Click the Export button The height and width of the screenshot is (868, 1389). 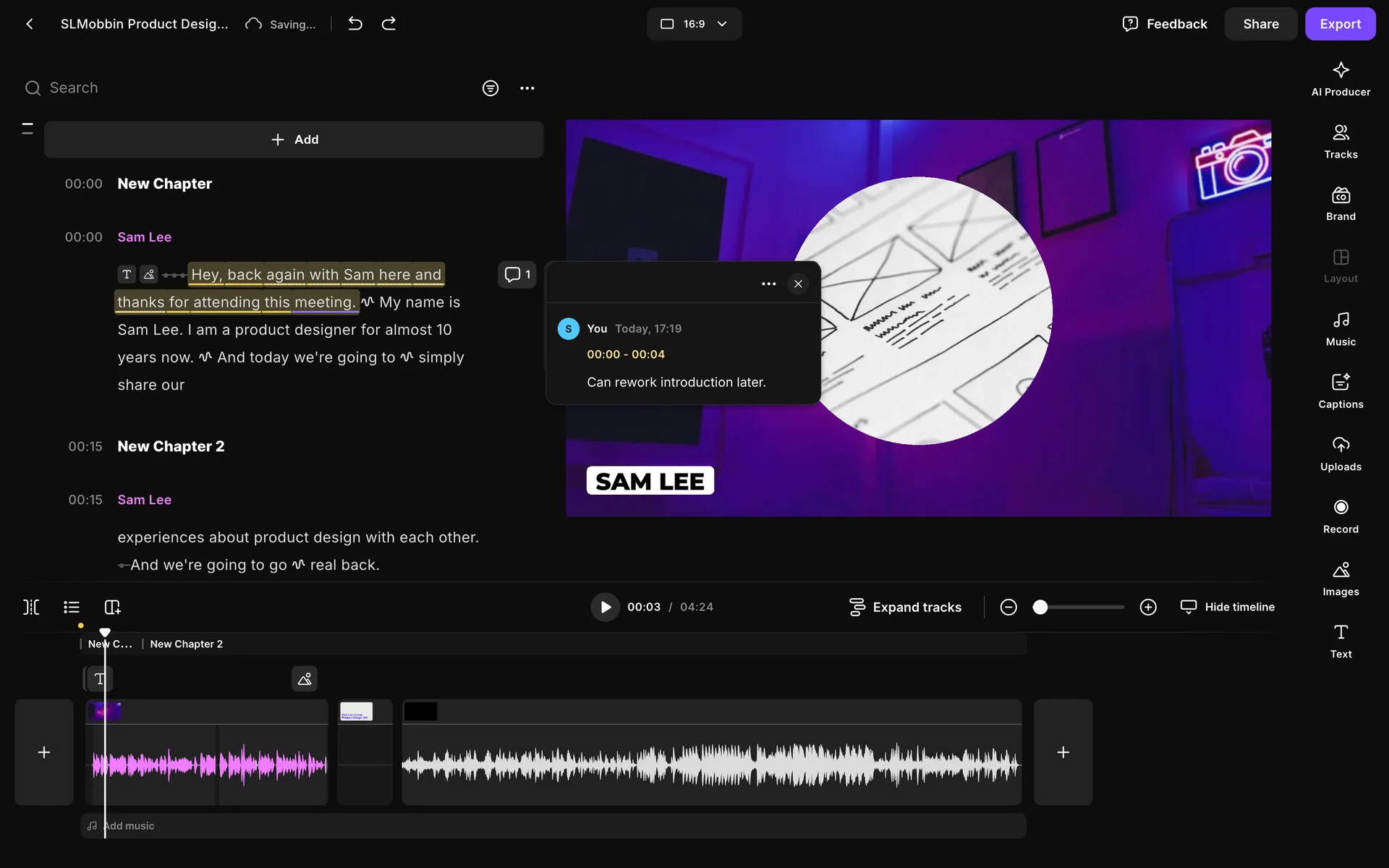[1339, 24]
